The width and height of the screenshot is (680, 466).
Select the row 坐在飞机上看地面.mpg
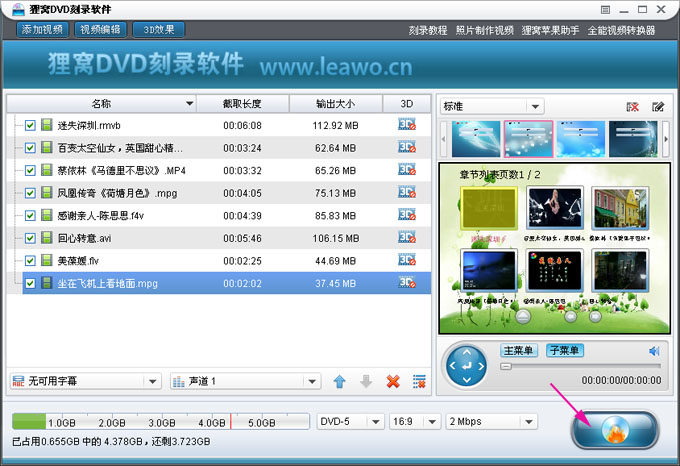(227, 283)
